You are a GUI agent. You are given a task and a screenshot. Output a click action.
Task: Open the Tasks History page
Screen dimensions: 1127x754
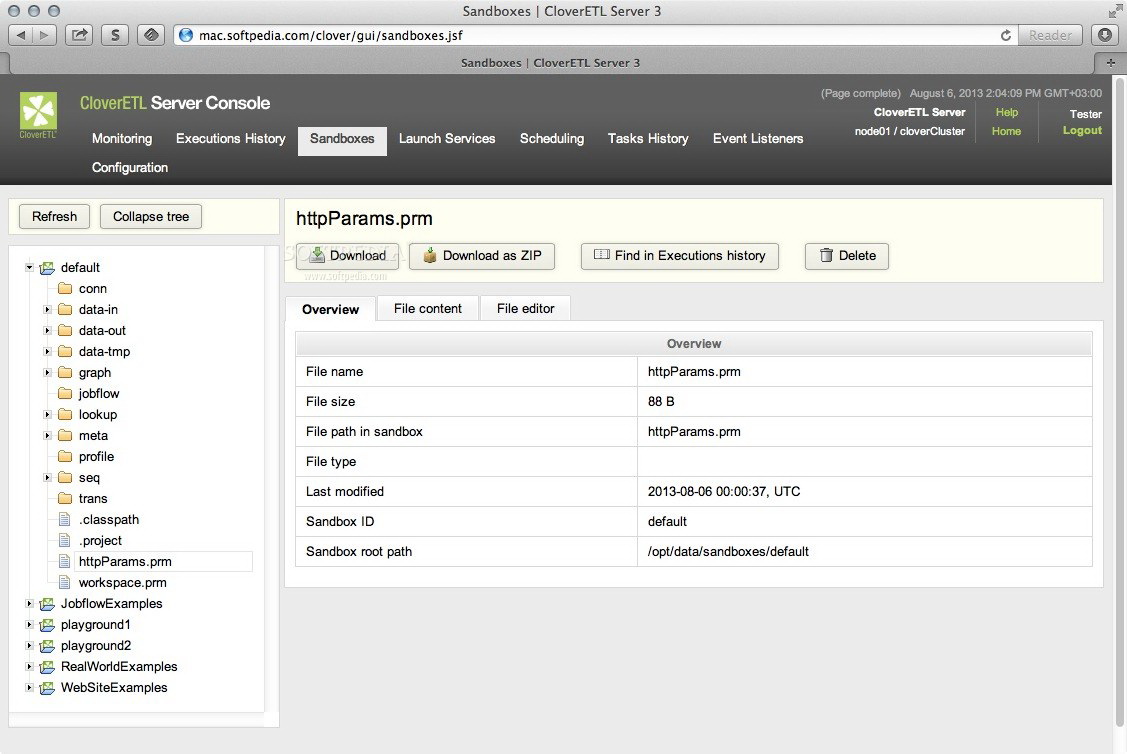click(x=648, y=139)
